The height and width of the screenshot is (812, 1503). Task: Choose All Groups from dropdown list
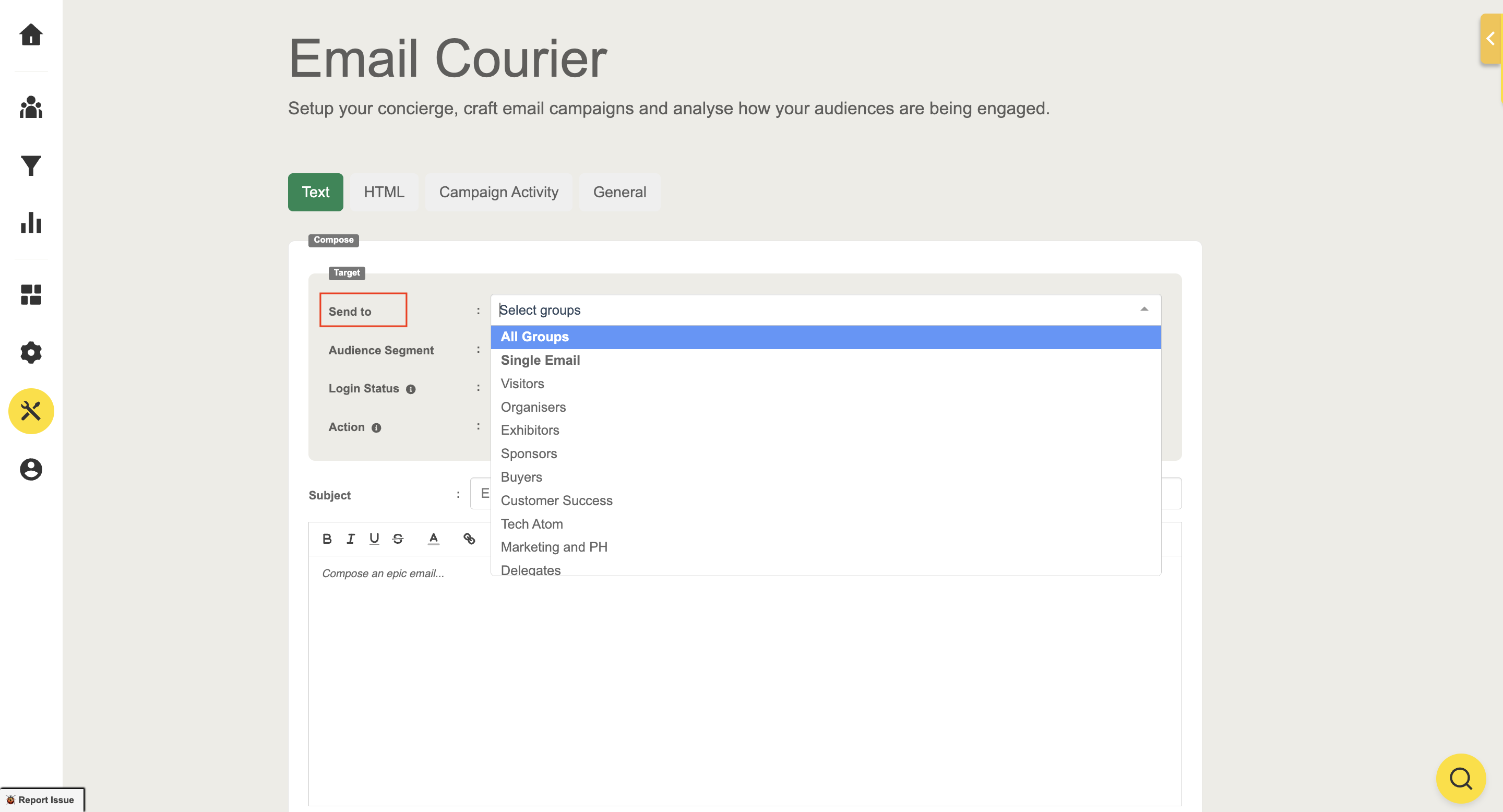pos(534,337)
